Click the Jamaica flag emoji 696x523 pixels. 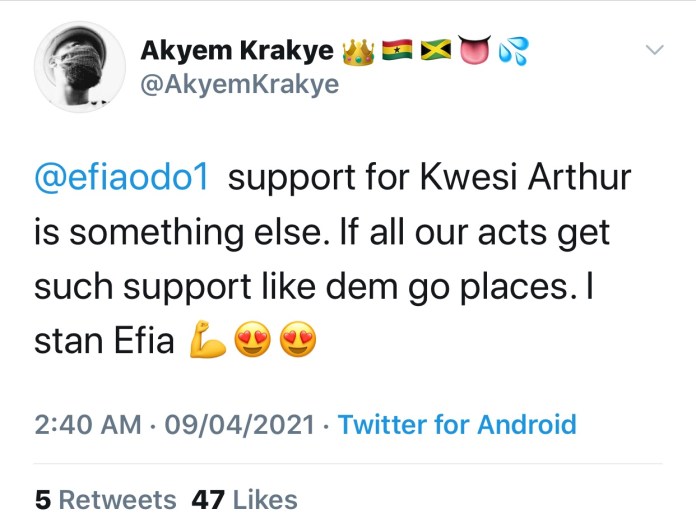click(x=436, y=50)
